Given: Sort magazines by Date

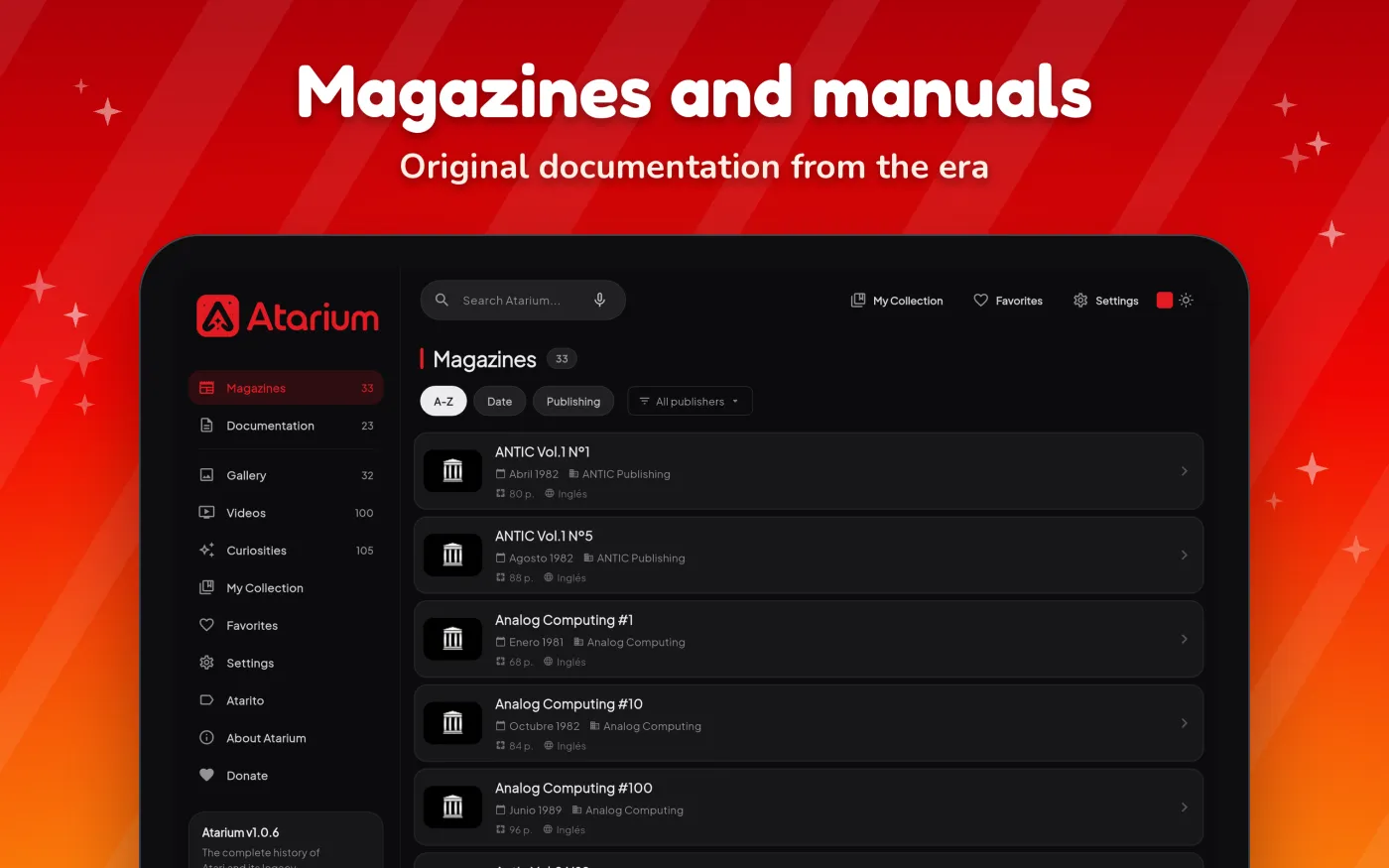Looking at the screenshot, I should (x=500, y=402).
